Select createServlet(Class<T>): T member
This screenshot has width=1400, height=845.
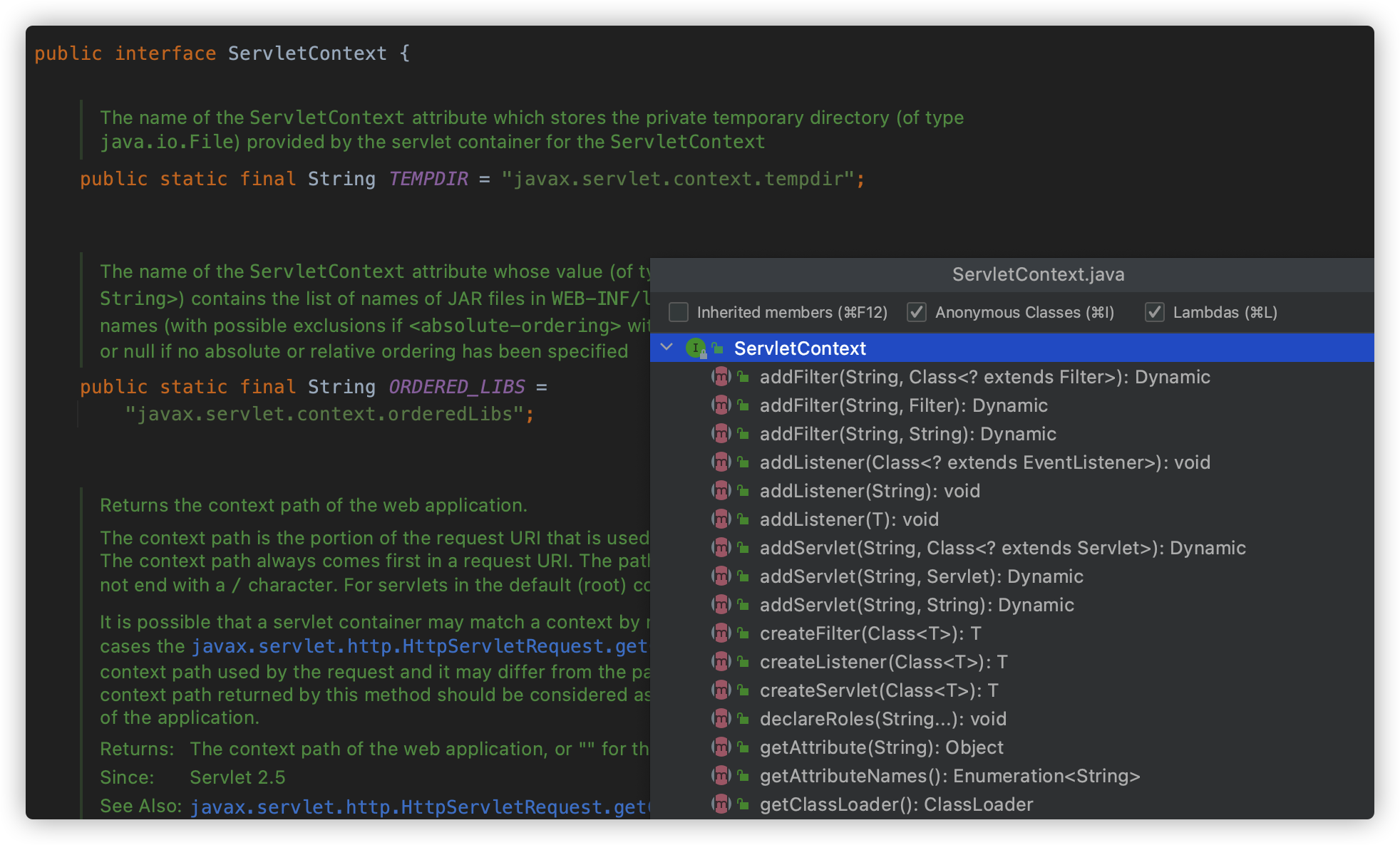tap(878, 690)
